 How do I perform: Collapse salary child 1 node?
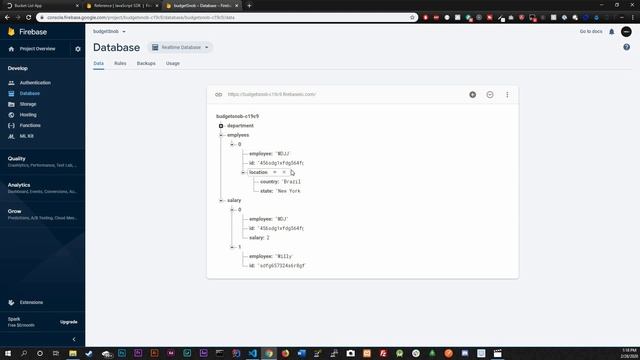pos(232,247)
